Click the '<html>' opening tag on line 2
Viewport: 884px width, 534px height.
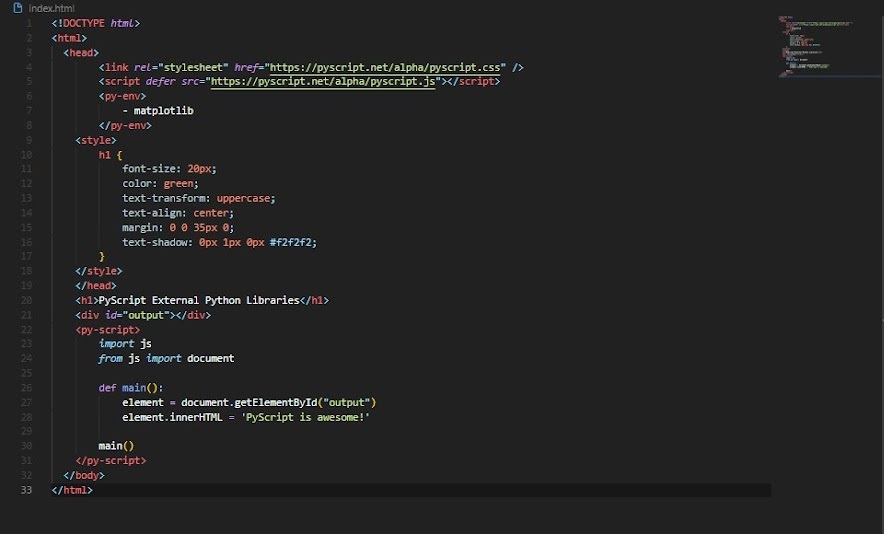tap(69, 38)
